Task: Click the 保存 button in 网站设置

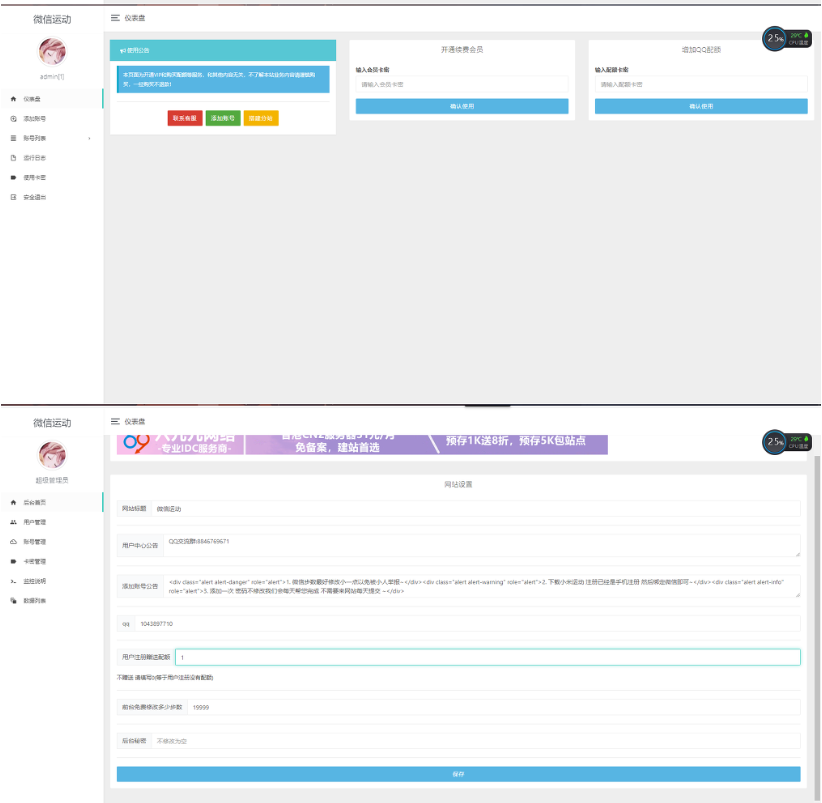Action: 458,774
